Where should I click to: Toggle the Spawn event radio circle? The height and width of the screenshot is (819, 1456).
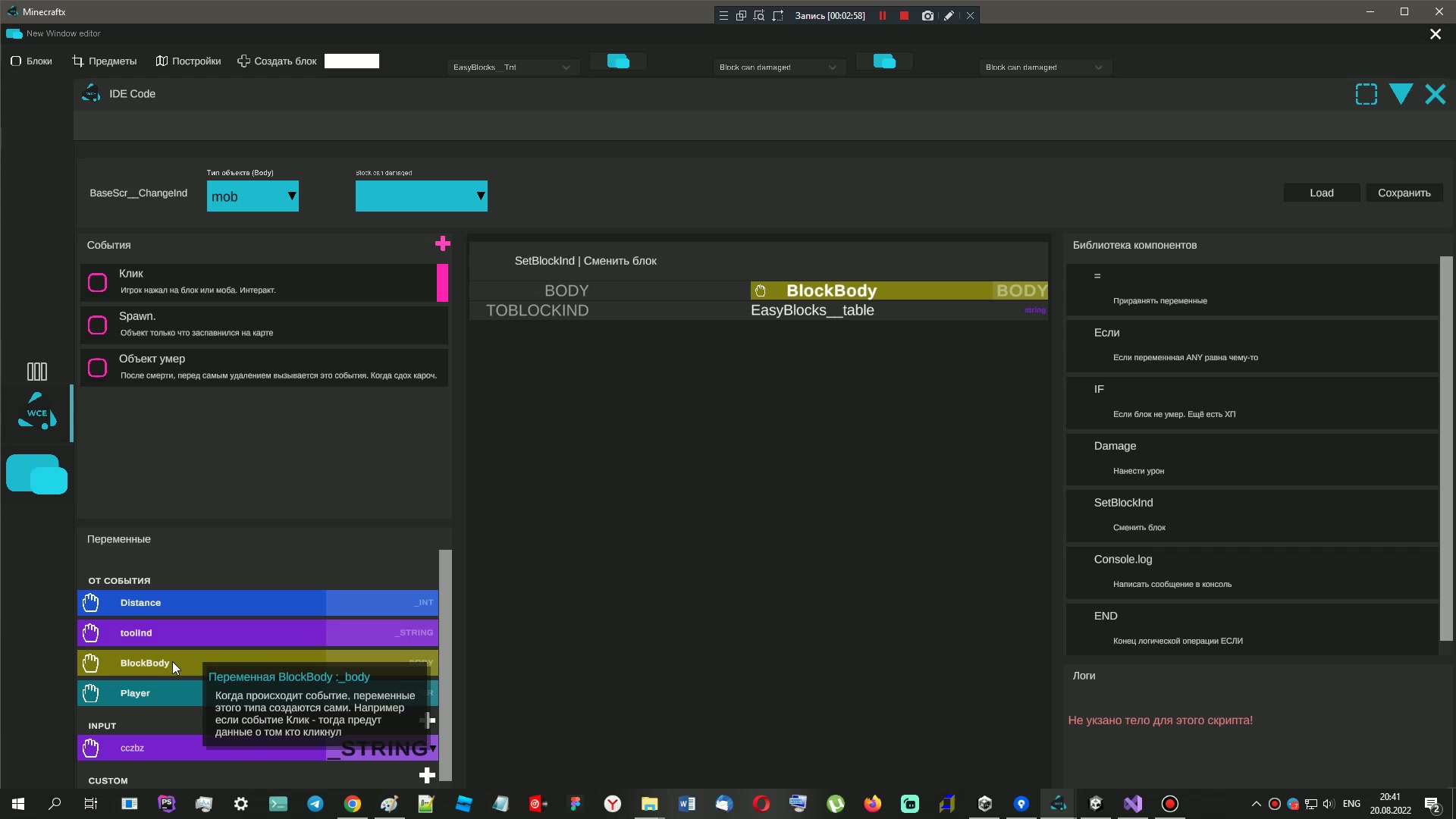coord(97,325)
